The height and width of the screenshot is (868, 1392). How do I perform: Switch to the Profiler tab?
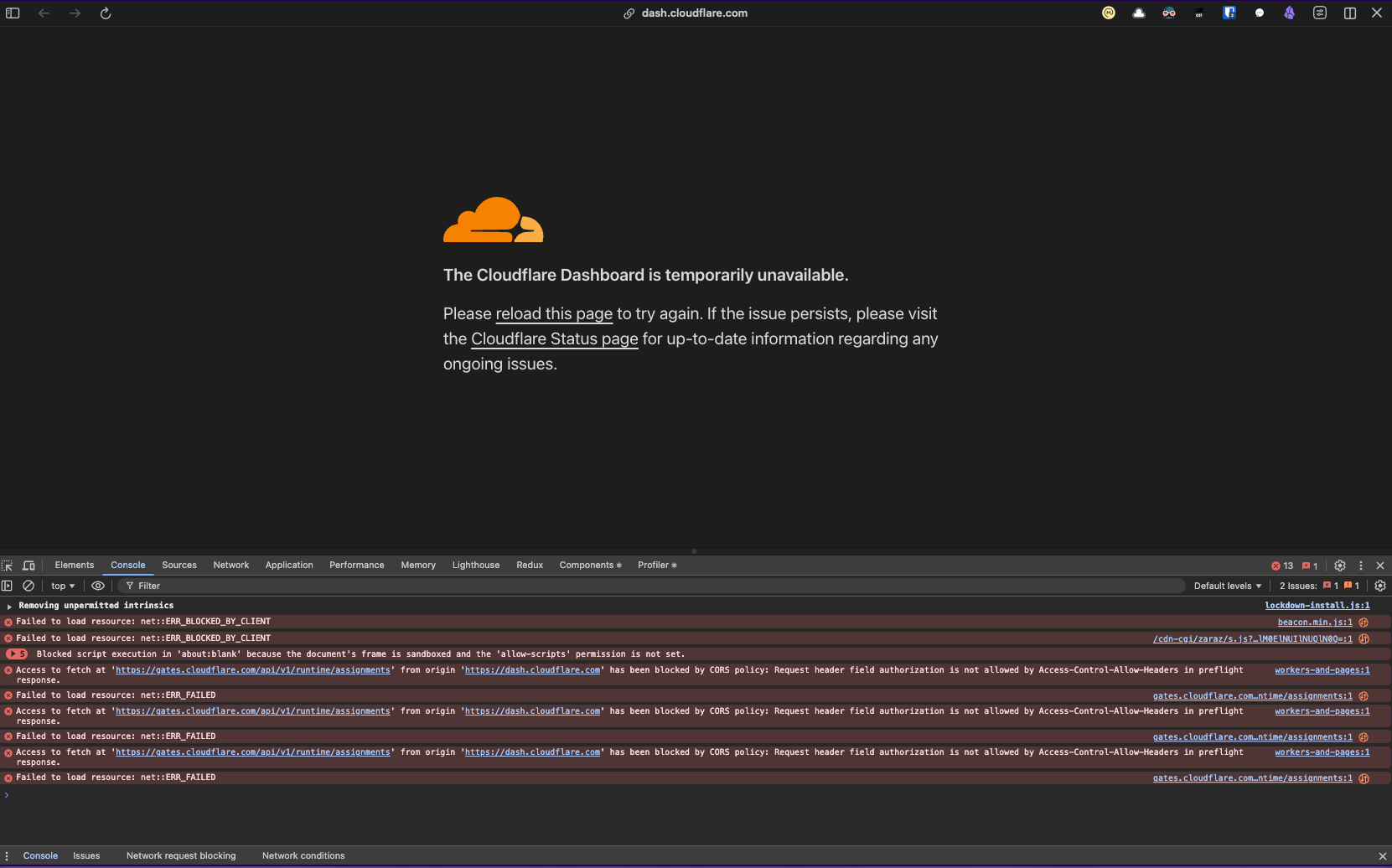[657, 566]
